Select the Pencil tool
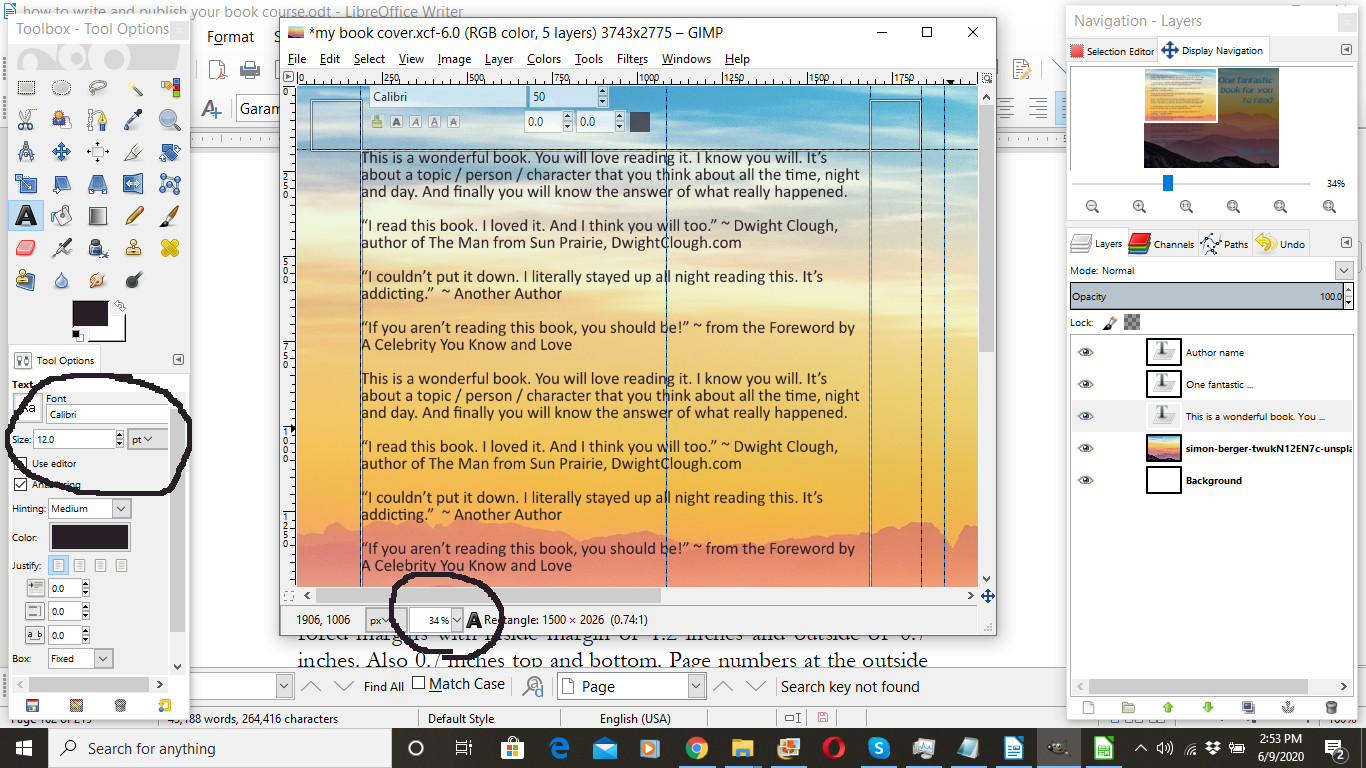Screen dimensions: 1366x768 [x=134, y=214]
